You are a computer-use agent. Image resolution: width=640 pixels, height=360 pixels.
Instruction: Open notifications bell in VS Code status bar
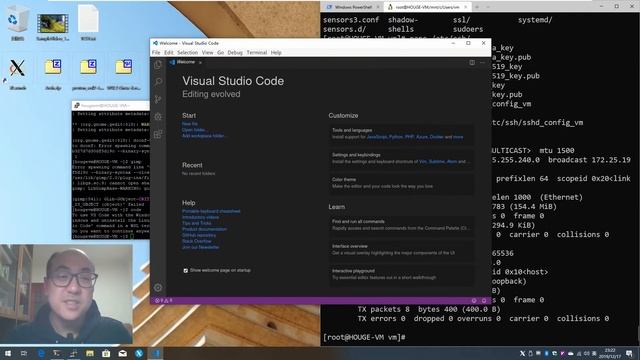coord(484,300)
